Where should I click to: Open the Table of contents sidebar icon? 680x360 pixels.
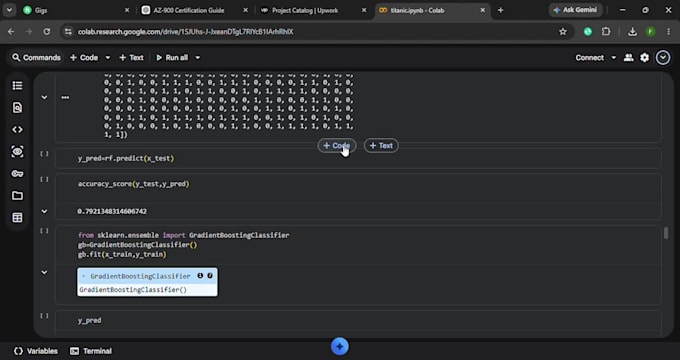tap(17, 85)
